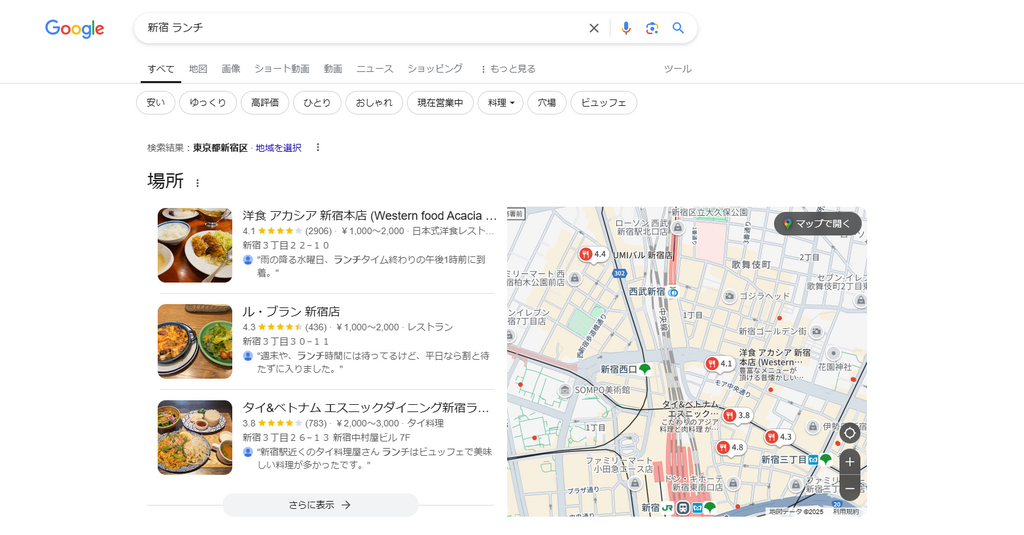Viewport: 1024px width, 535px height.
Task: Click the 西武新宿 station icon on map
Action: (673, 292)
